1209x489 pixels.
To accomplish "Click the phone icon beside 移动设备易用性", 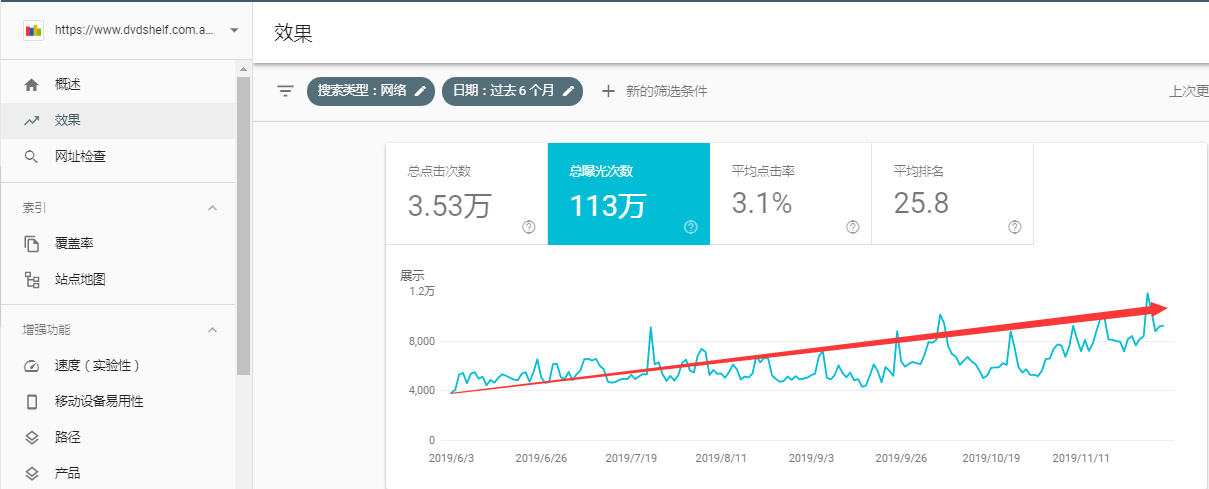I will pos(32,401).
